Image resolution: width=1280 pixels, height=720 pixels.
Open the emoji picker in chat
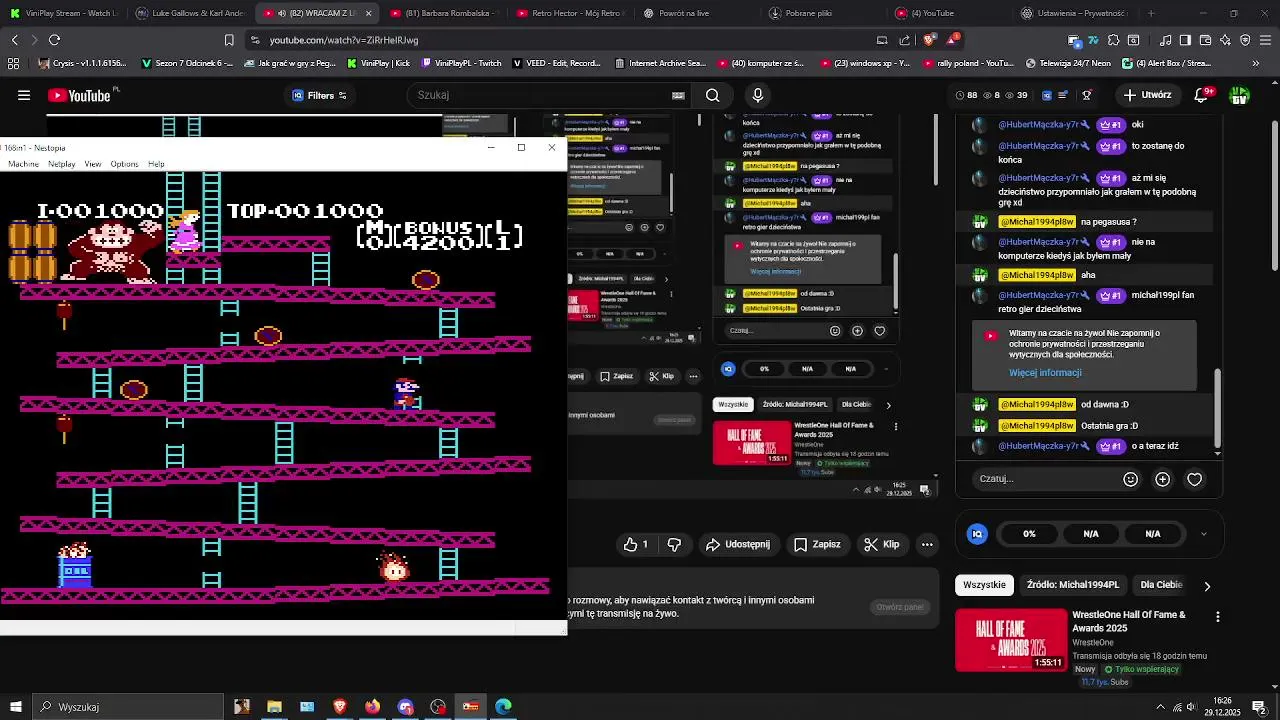[1131, 479]
